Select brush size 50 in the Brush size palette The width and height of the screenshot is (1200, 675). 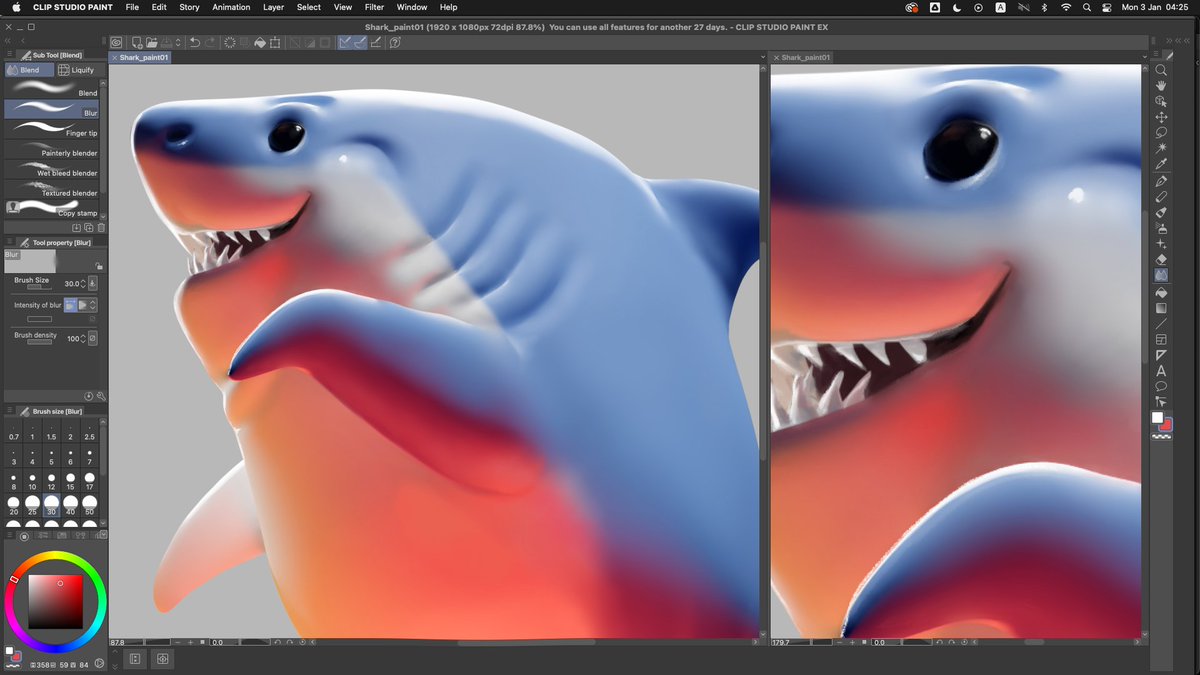[90, 505]
